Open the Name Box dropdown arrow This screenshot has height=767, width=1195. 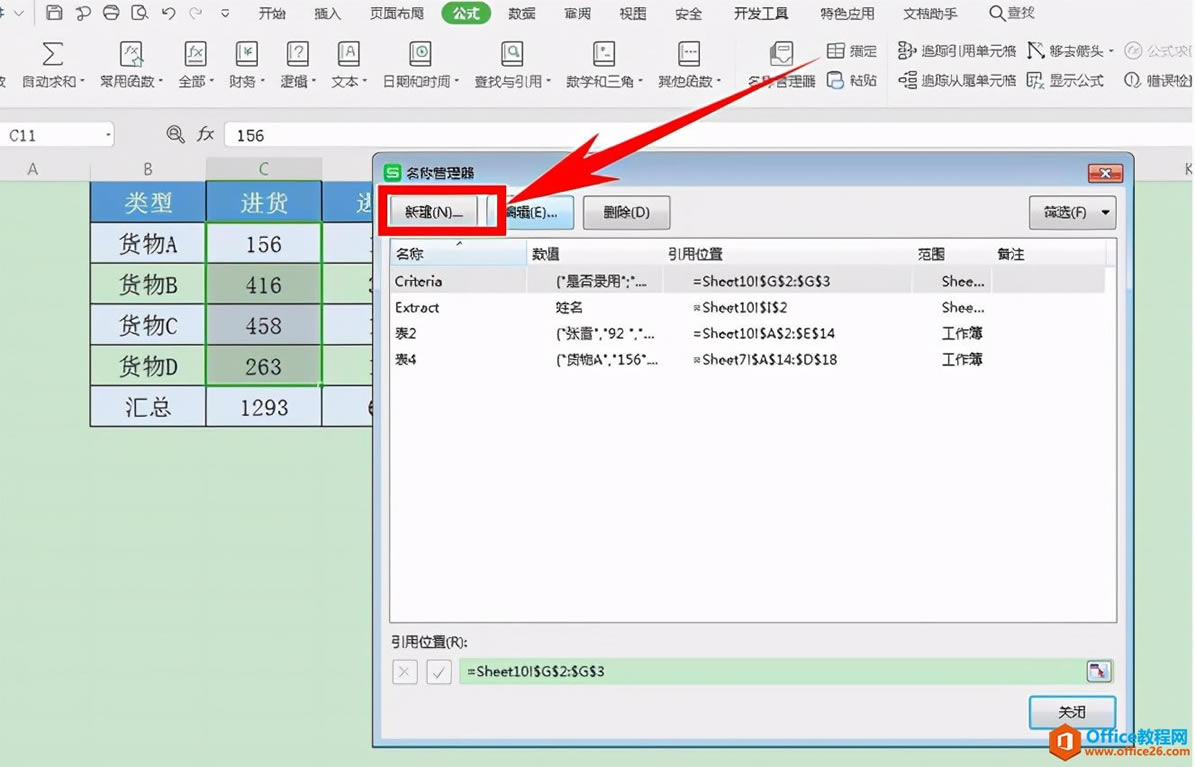click(x=108, y=136)
